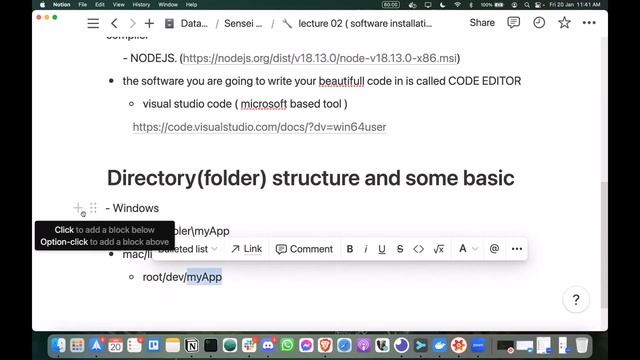The width and height of the screenshot is (640, 360).
Task: Strikethrough the selected text
Action: 400,249
